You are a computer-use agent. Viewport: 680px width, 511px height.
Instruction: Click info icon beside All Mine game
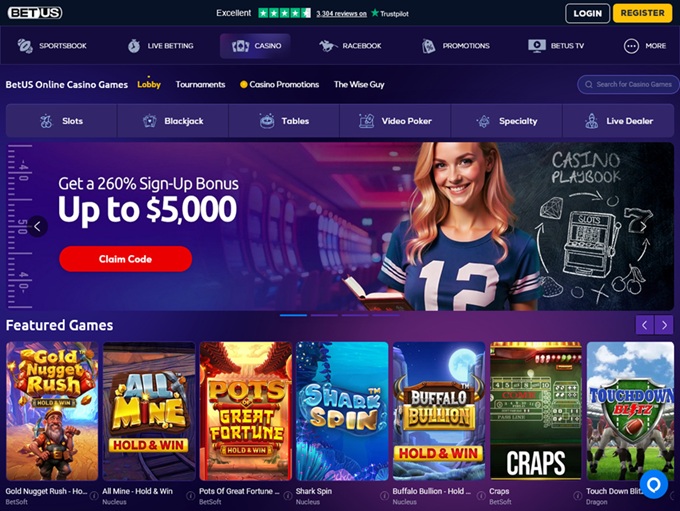[x=190, y=495]
